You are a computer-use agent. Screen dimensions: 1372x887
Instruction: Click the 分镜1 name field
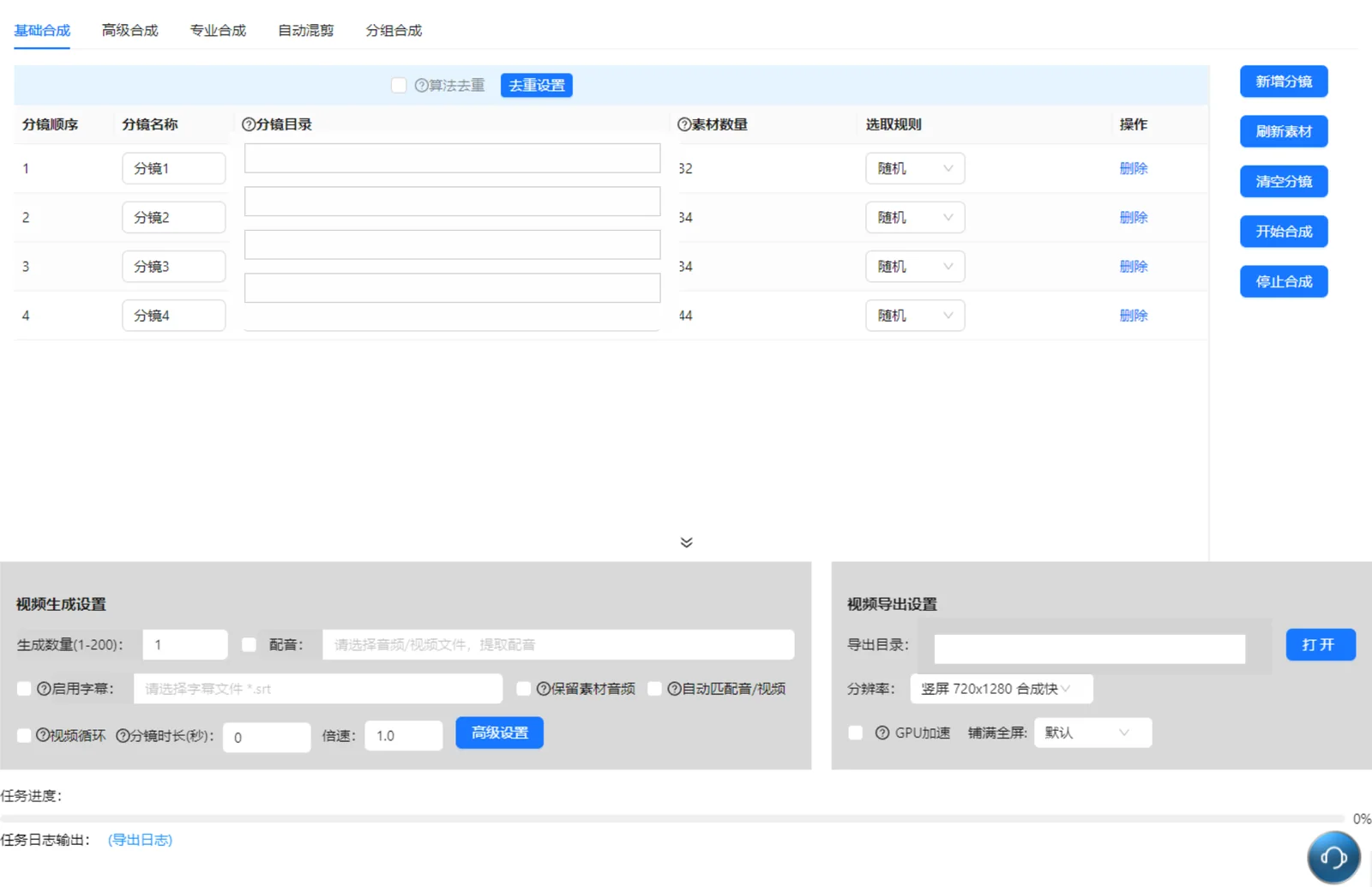174,169
